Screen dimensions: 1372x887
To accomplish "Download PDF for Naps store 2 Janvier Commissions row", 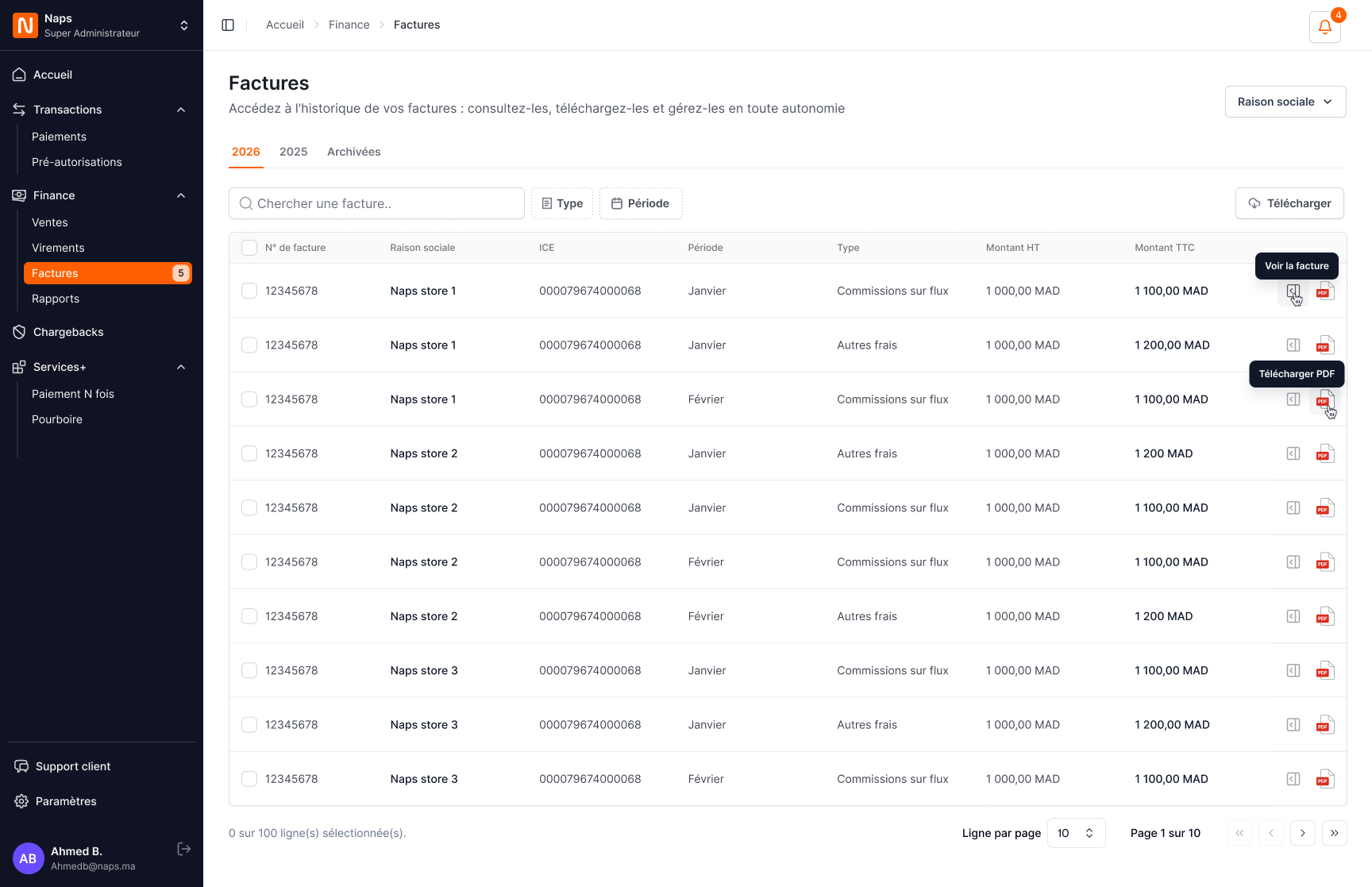I will tap(1325, 507).
